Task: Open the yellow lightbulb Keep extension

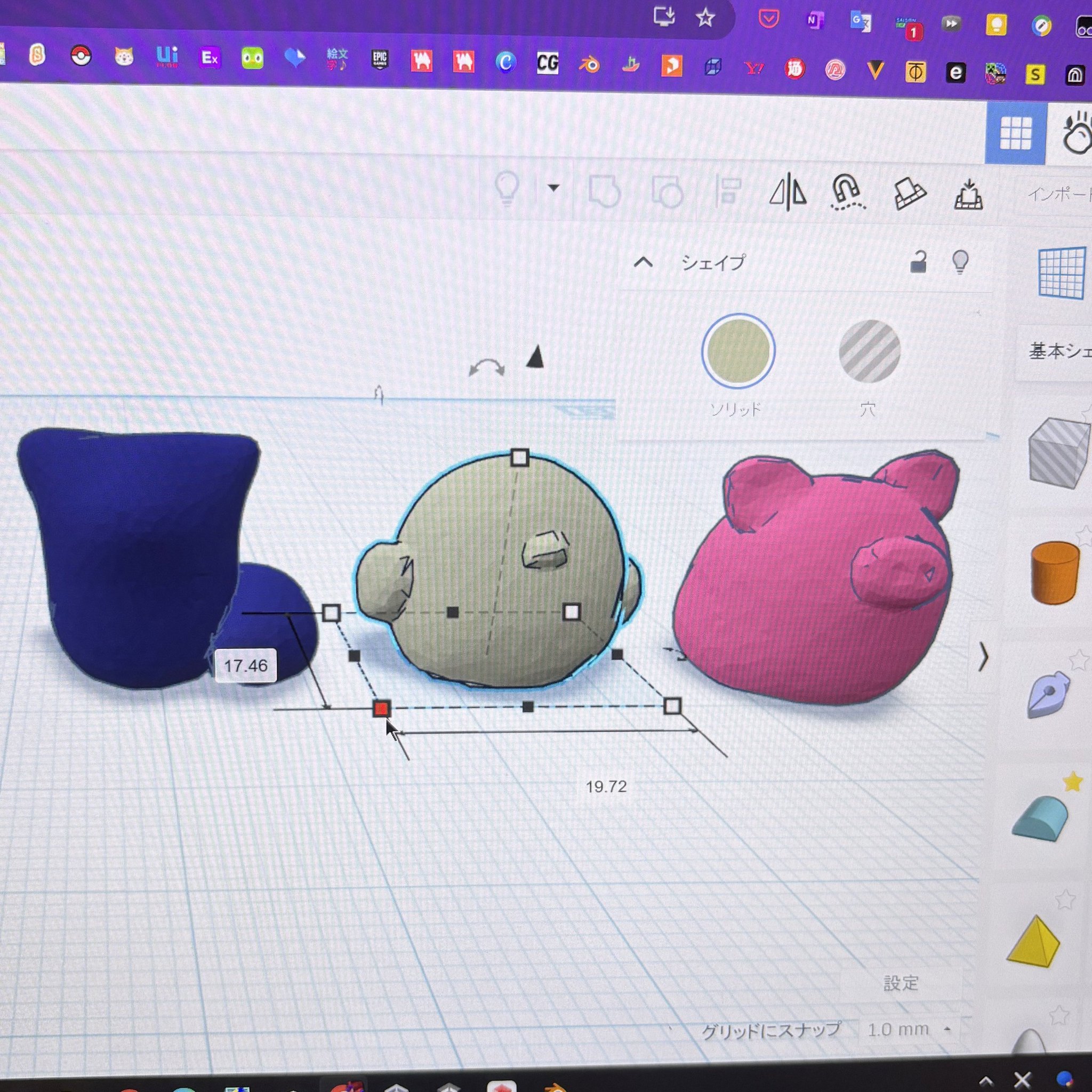Action: tap(996, 25)
